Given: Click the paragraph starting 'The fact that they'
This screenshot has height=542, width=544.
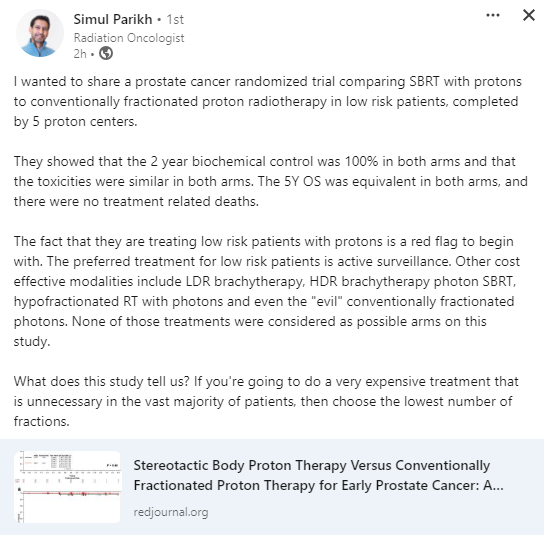Looking at the screenshot, I should coord(267,291).
